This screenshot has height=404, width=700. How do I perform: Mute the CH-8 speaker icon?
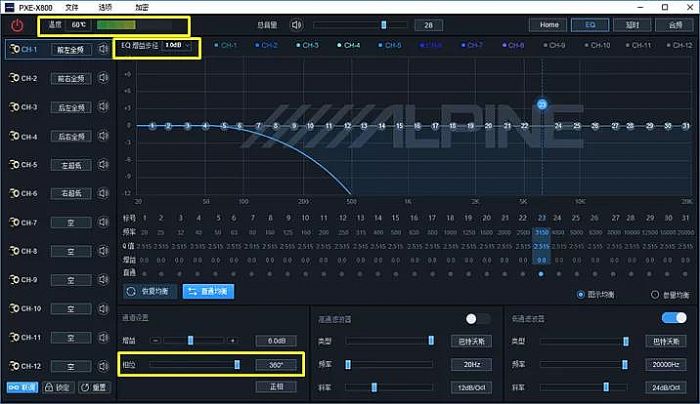click(x=103, y=251)
